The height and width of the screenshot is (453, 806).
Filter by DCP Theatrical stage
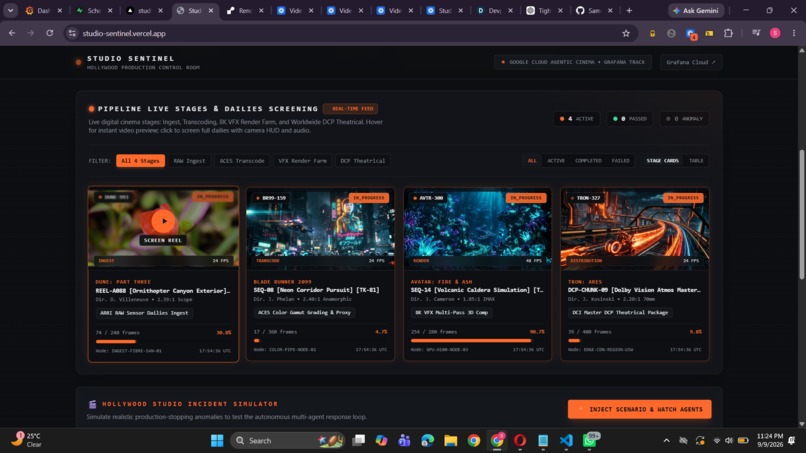362,161
